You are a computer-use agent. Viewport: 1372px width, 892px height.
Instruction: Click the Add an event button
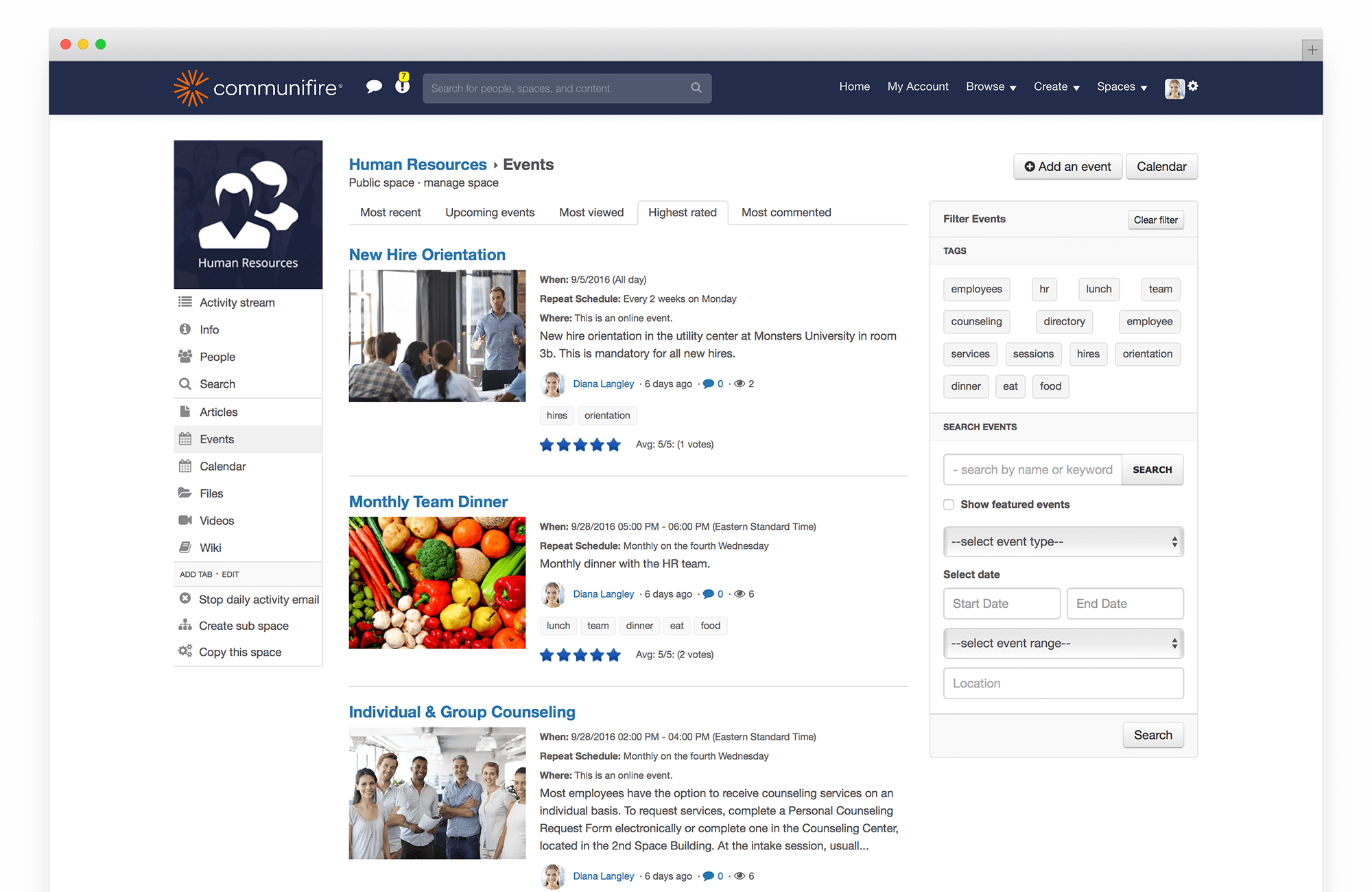pos(1067,166)
